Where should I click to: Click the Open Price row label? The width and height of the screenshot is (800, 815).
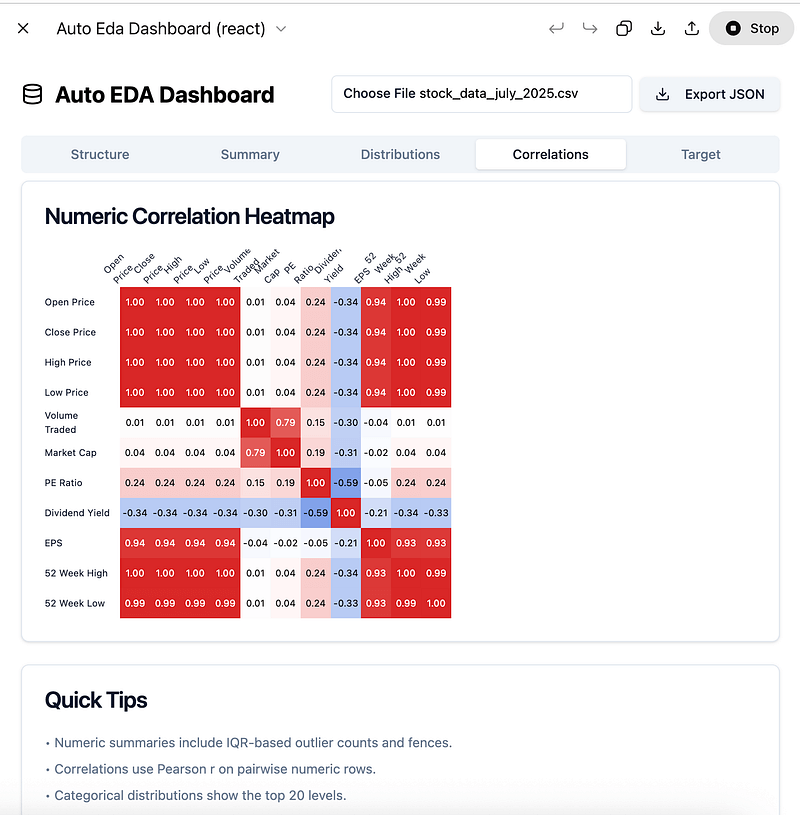[x=70, y=302]
